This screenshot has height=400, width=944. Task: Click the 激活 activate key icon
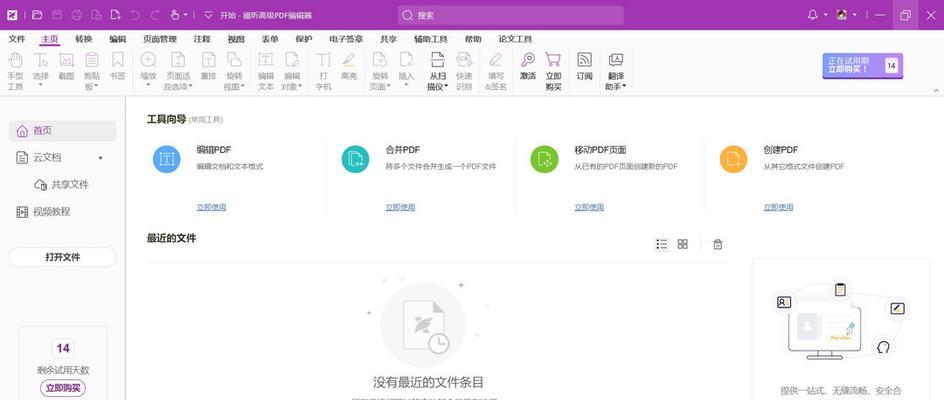pos(528,60)
